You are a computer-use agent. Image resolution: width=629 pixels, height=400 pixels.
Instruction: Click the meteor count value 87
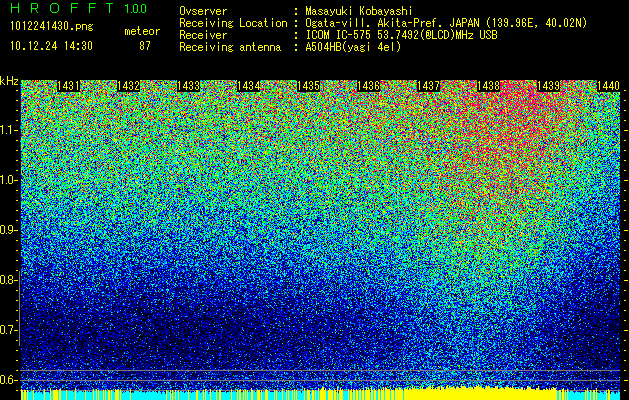(x=145, y=46)
